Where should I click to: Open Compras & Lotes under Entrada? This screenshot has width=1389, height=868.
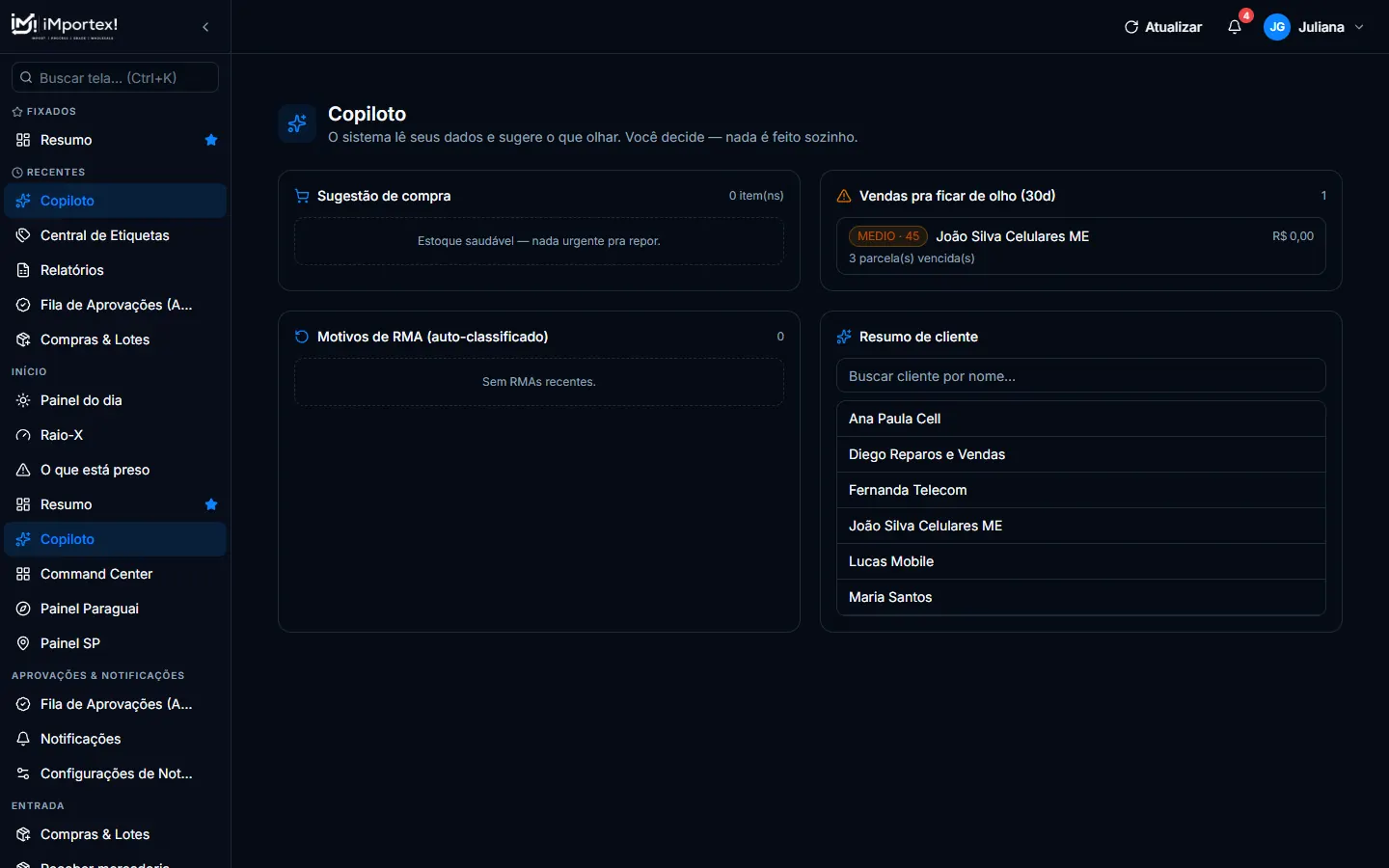click(115, 834)
